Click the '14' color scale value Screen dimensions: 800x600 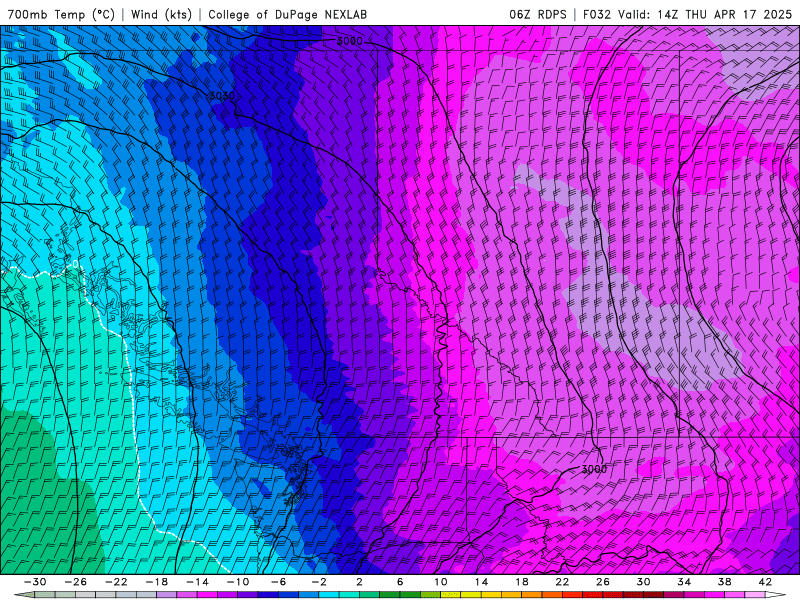[481, 582]
